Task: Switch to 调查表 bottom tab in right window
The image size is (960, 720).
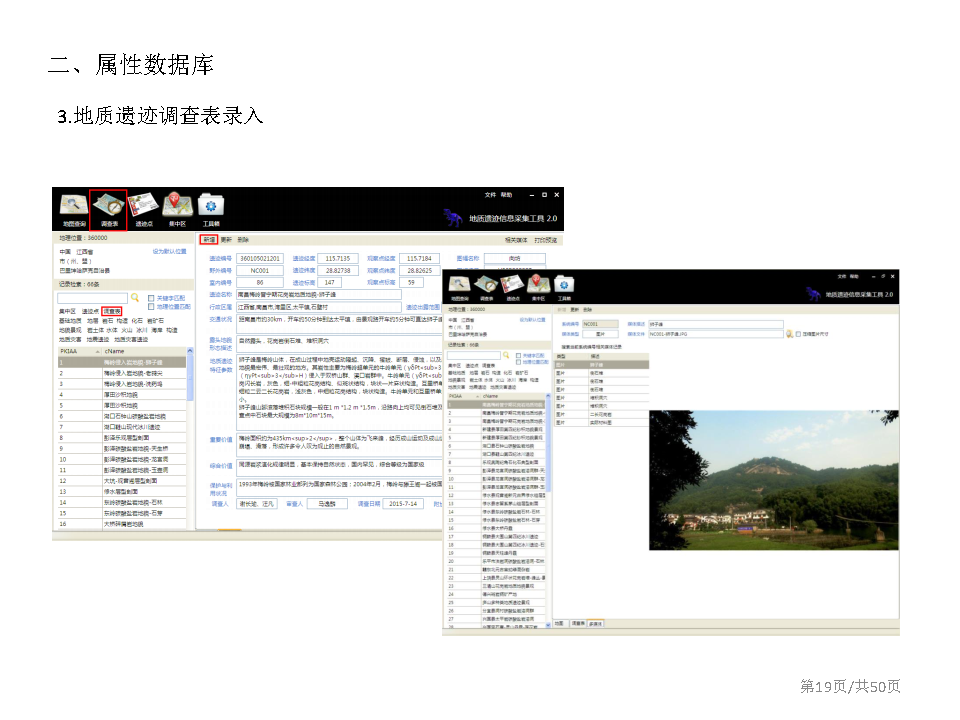Action: coord(578,623)
